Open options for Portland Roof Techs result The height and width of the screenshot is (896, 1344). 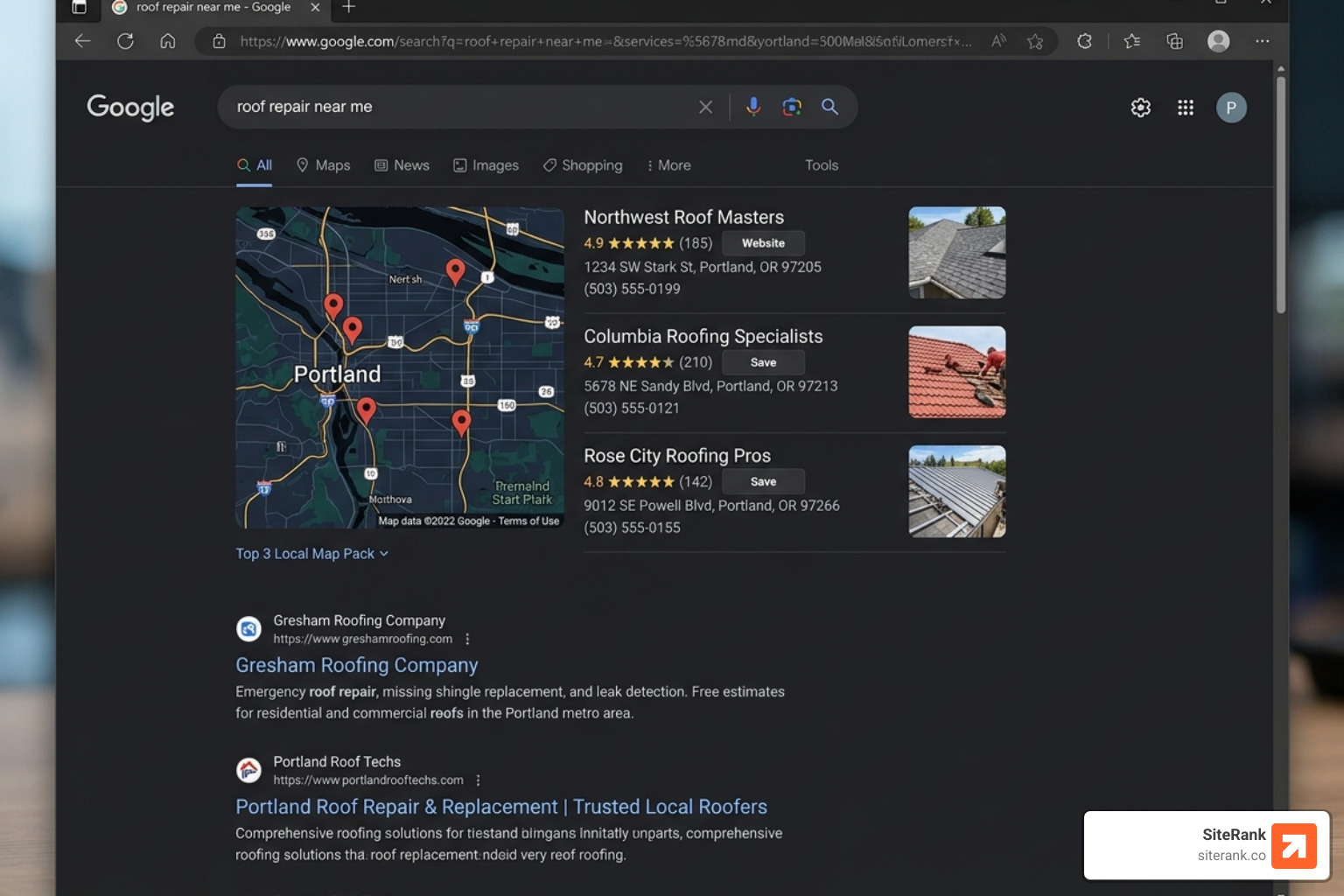(x=478, y=780)
